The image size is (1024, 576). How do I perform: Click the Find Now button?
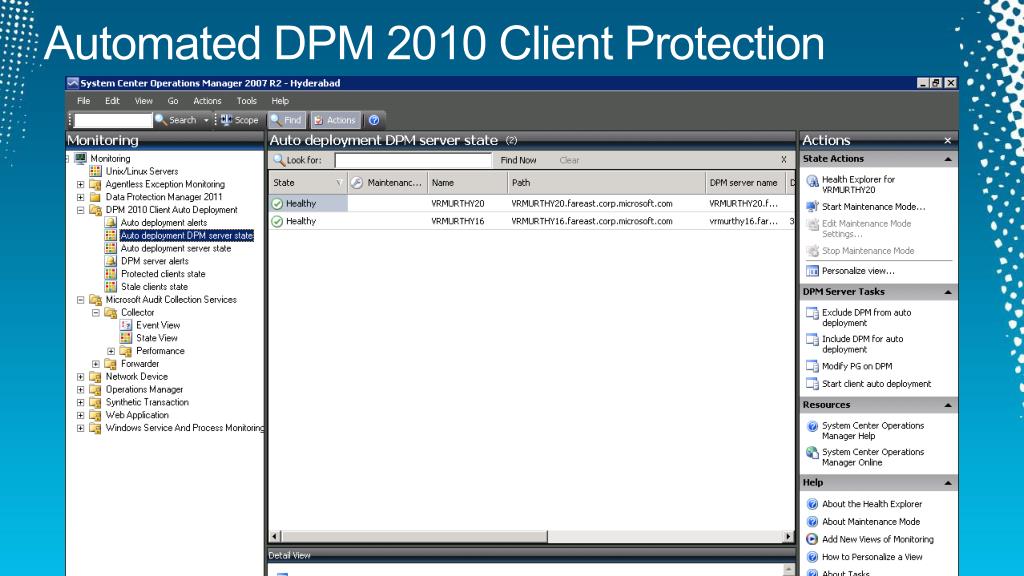pyautogui.click(x=519, y=160)
